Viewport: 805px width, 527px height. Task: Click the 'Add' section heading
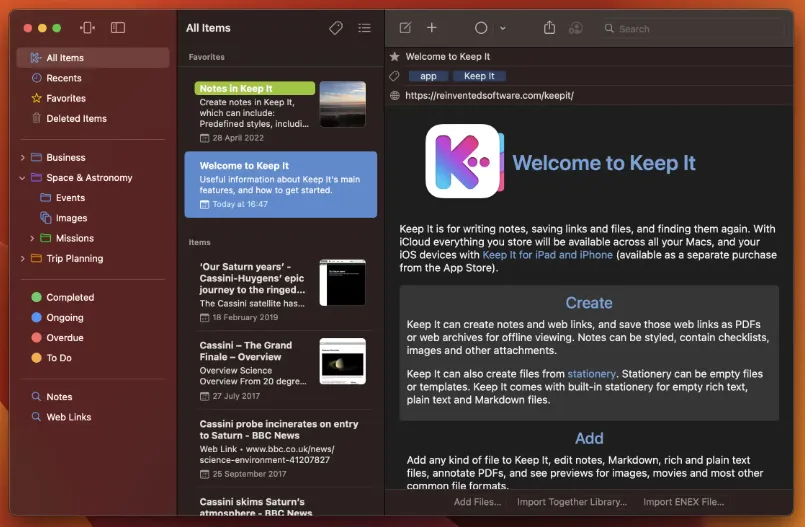589,438
